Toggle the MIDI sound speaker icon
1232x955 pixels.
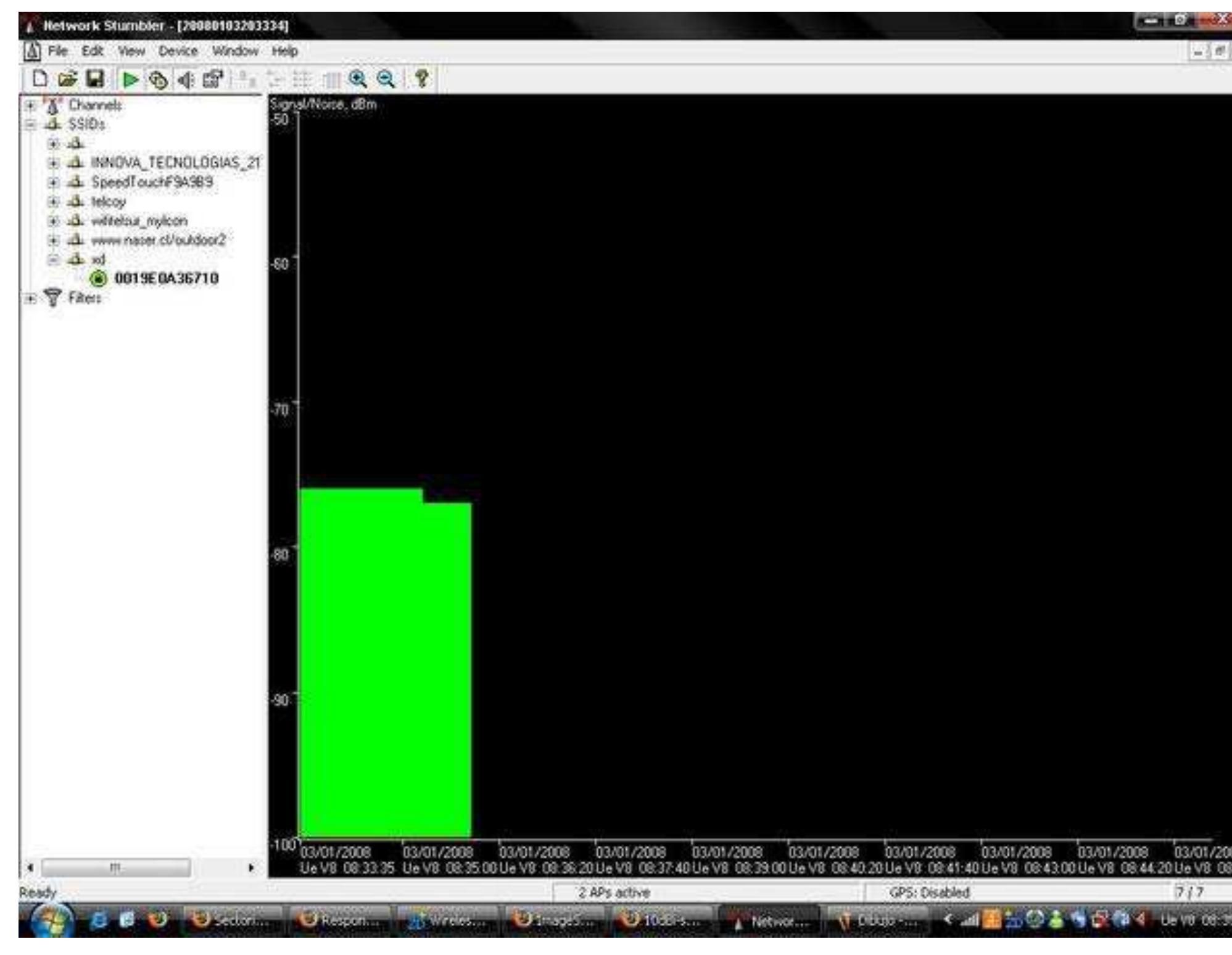coord(185,80)
